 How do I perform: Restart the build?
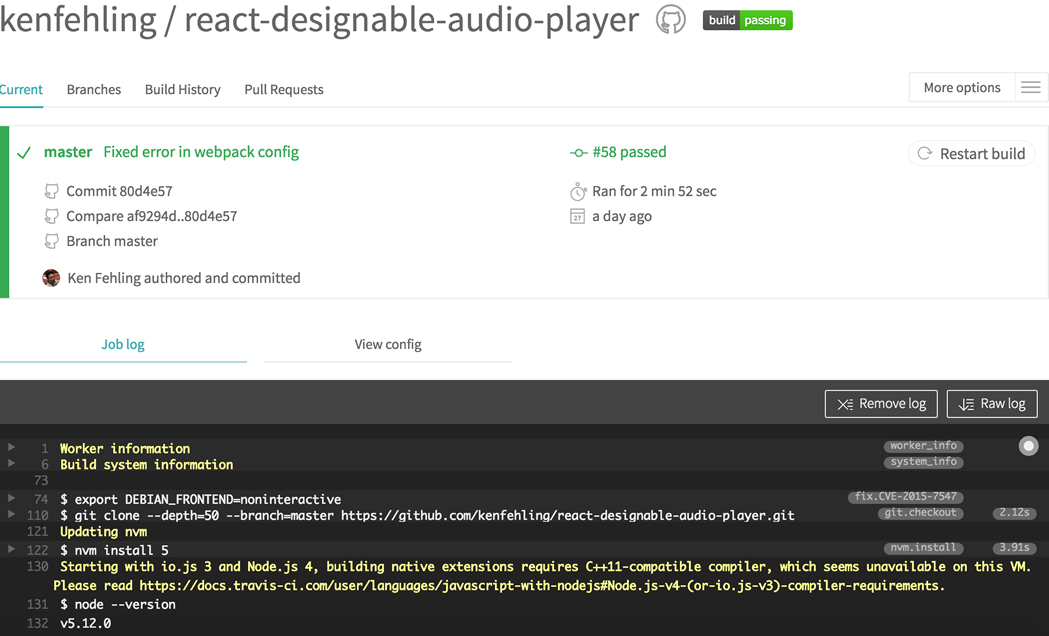pyautogui.click(x=971, y=153)
